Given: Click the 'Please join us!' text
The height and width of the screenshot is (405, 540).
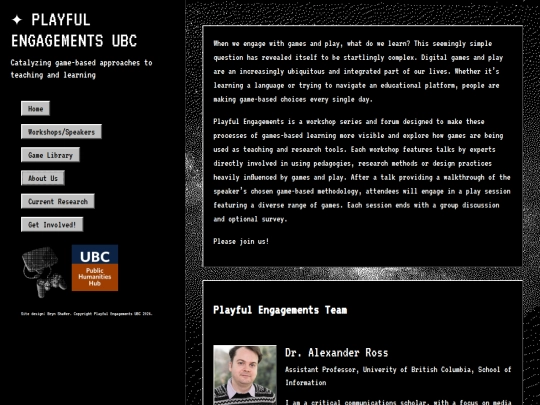Looking at the screenshot, I should click(x=241, y=241).
